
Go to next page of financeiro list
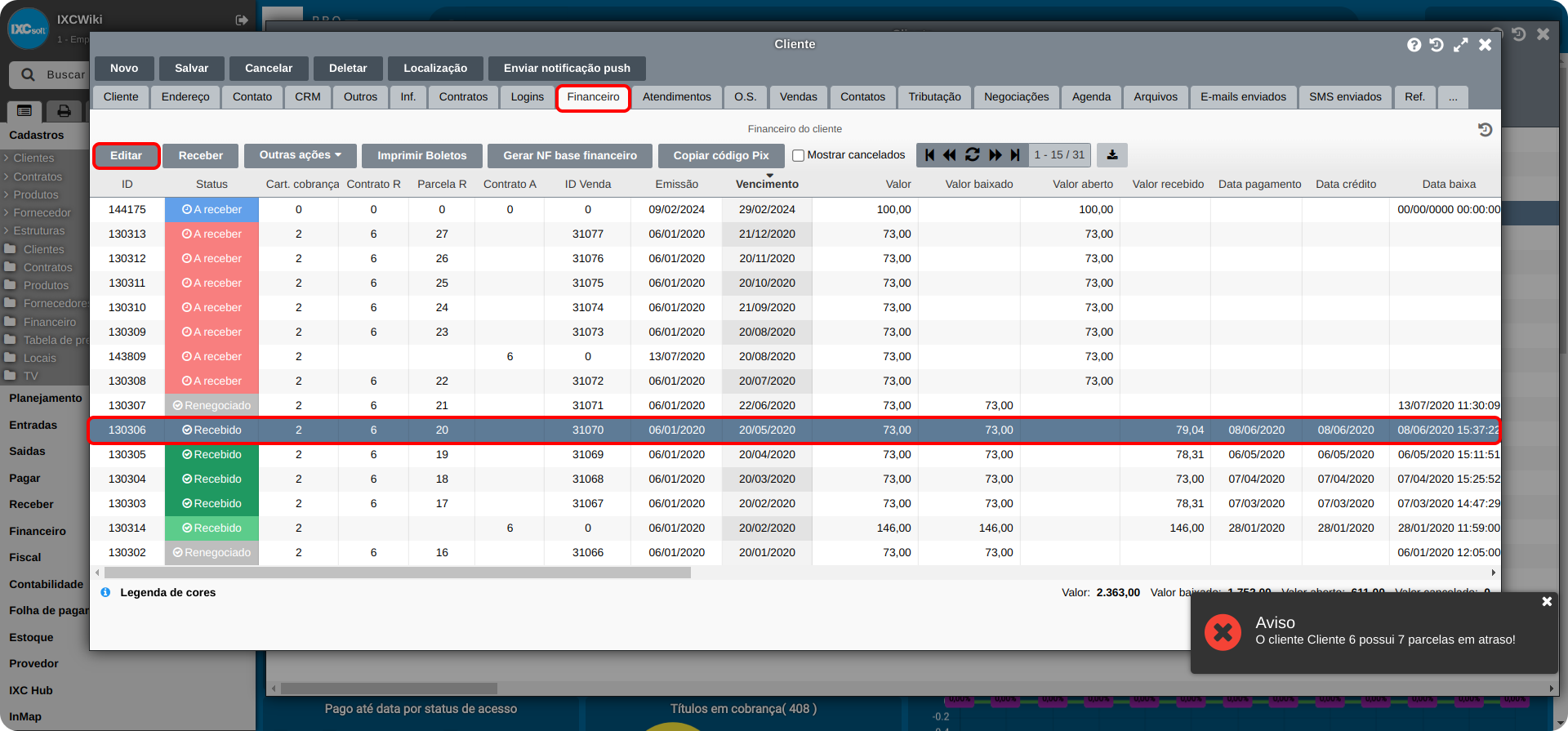coord(995,154)
